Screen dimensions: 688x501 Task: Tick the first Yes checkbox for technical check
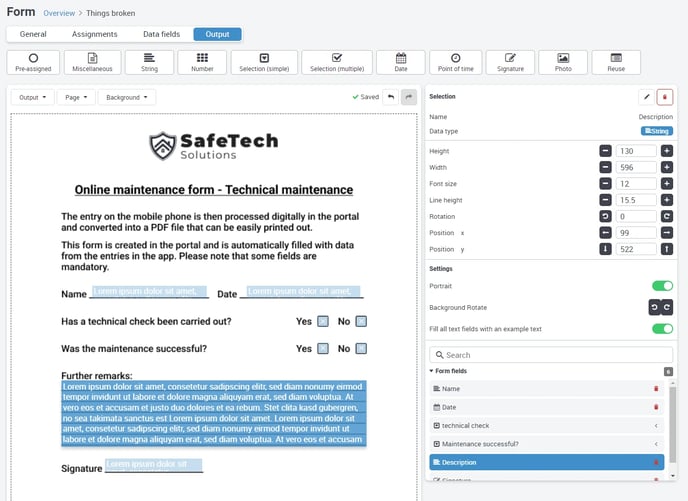323,322
